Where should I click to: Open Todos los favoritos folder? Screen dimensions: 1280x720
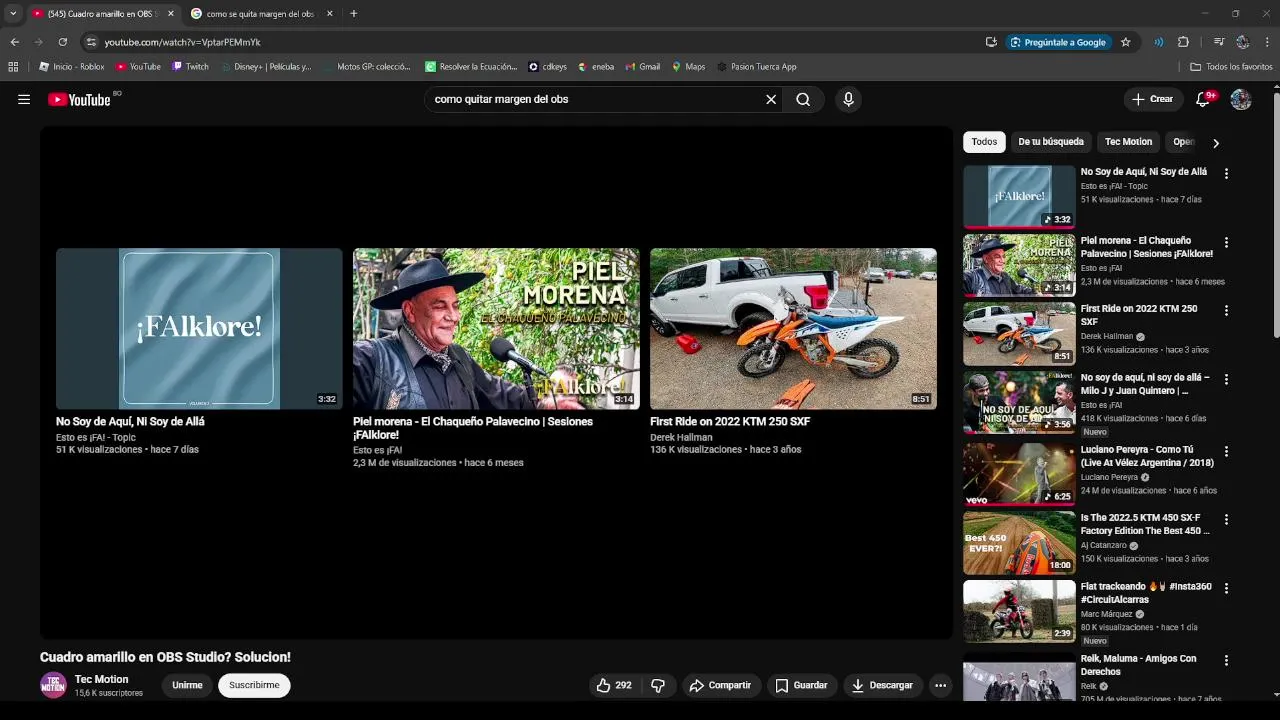pos(1231,67)
